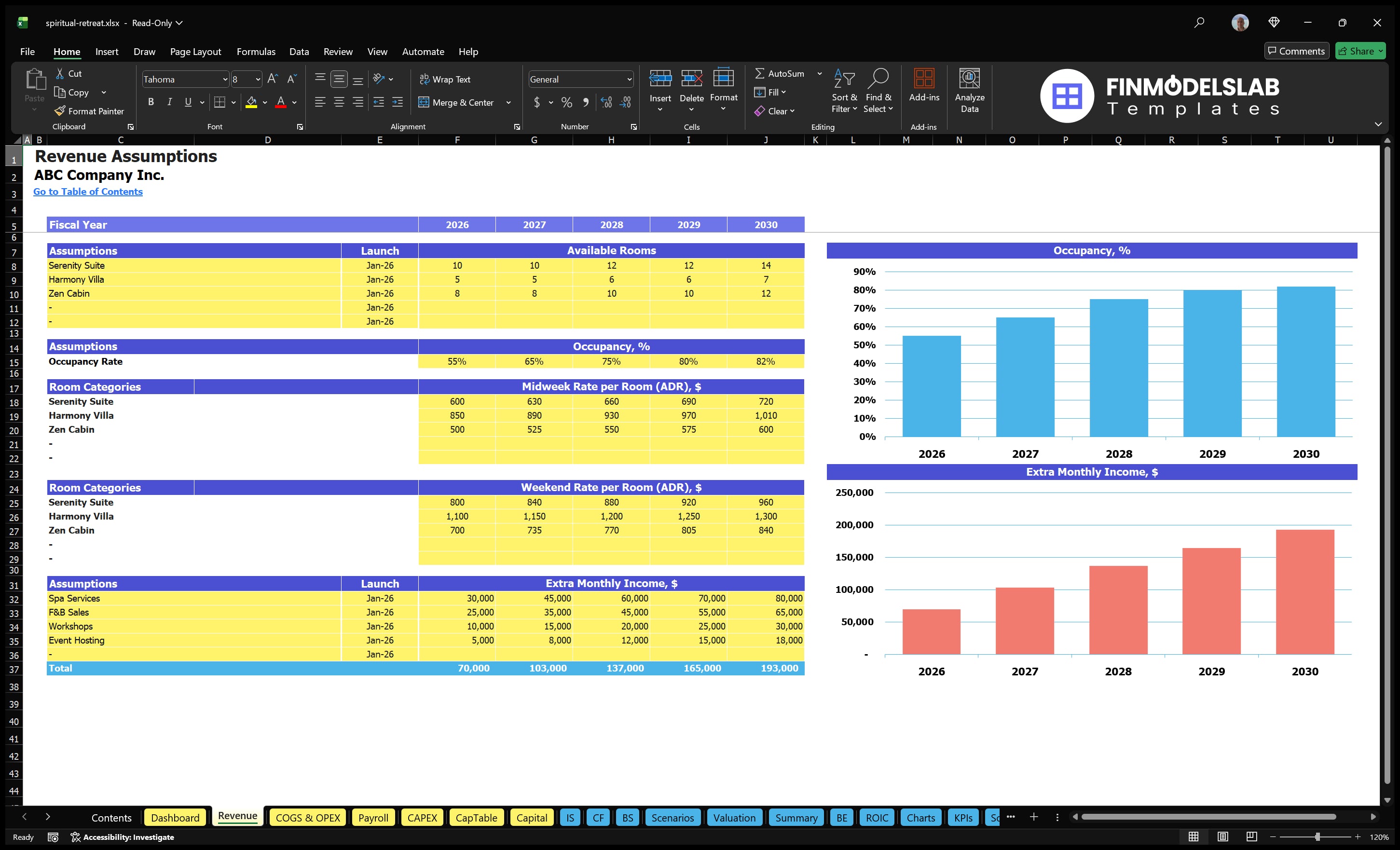Open the General number format dropdown

(x=629, y=79)
